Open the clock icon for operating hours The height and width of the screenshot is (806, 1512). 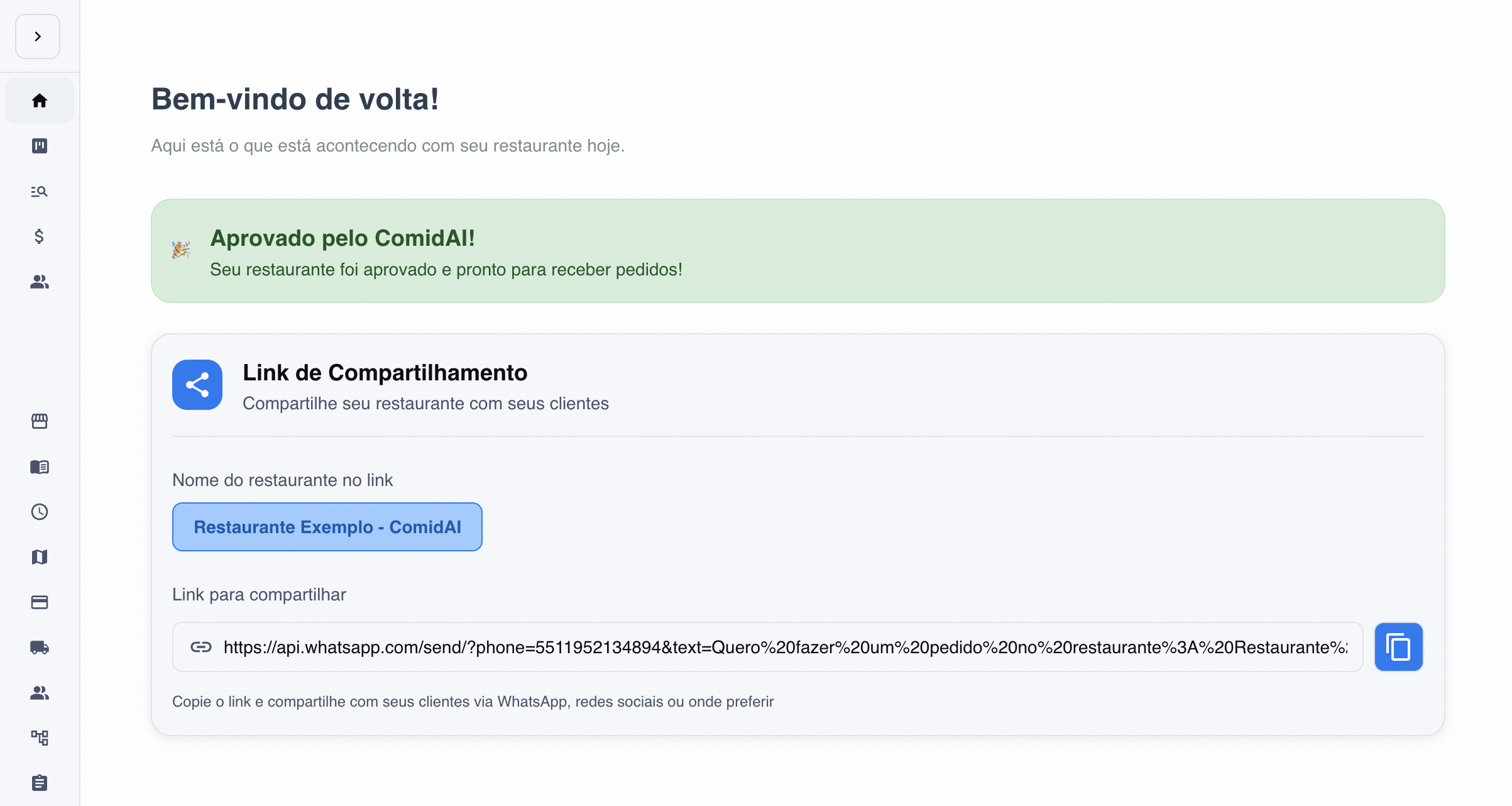click(x=39, y=512)
